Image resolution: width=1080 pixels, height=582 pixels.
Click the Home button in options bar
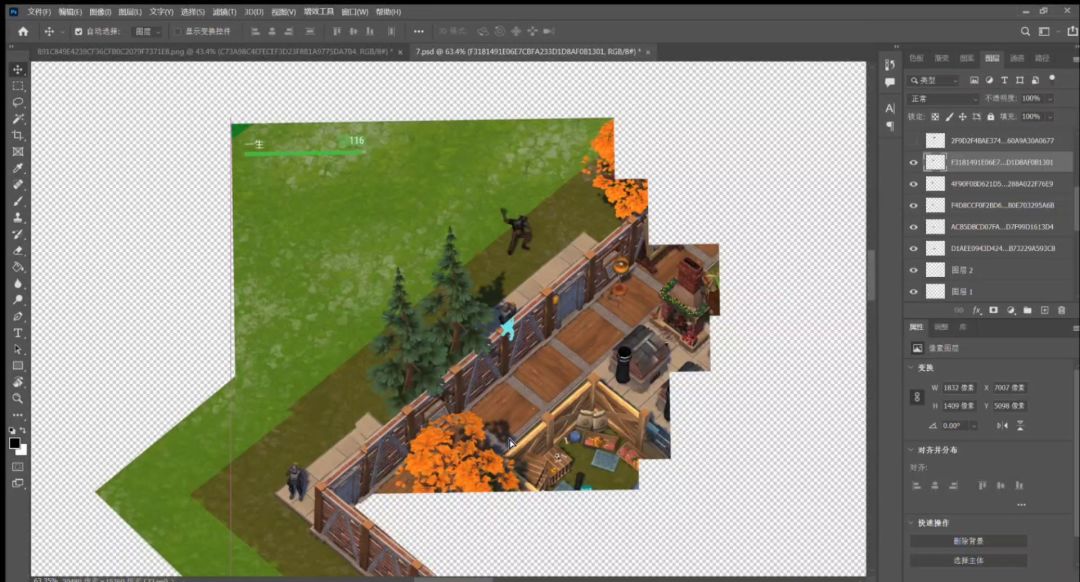(23, 31)
